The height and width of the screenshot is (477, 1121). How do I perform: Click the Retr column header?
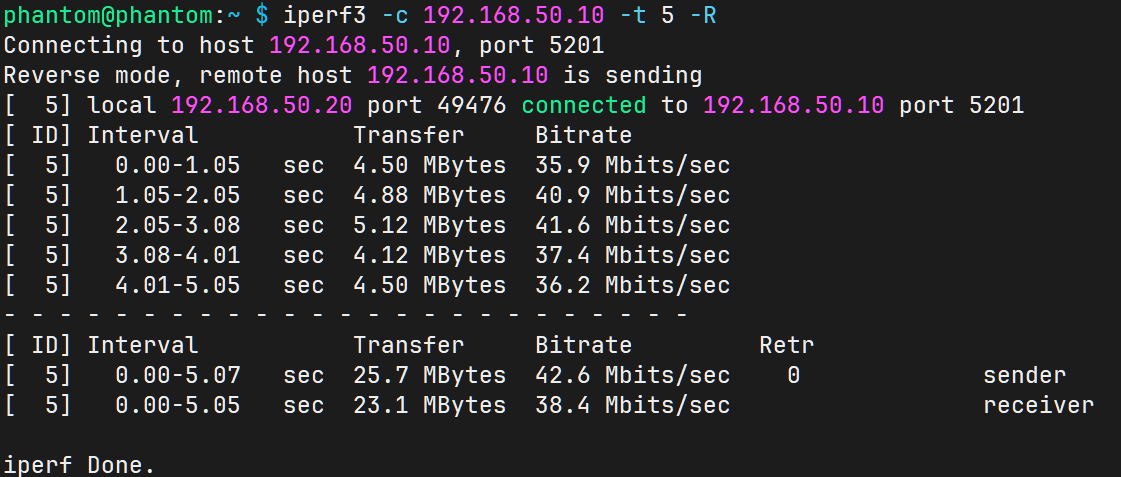[786, 345]
